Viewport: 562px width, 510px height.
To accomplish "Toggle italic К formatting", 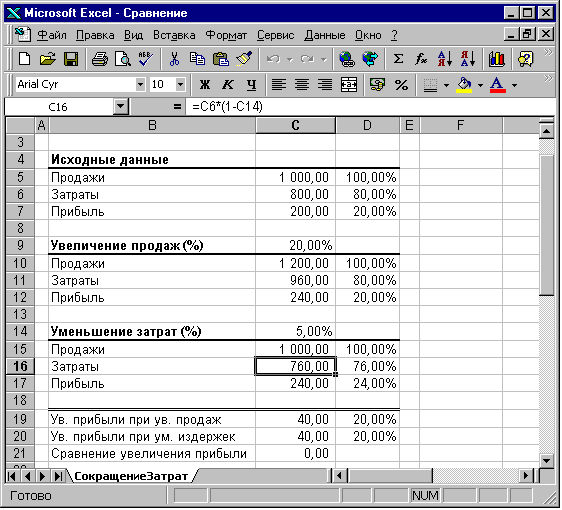I will [228, 85].
